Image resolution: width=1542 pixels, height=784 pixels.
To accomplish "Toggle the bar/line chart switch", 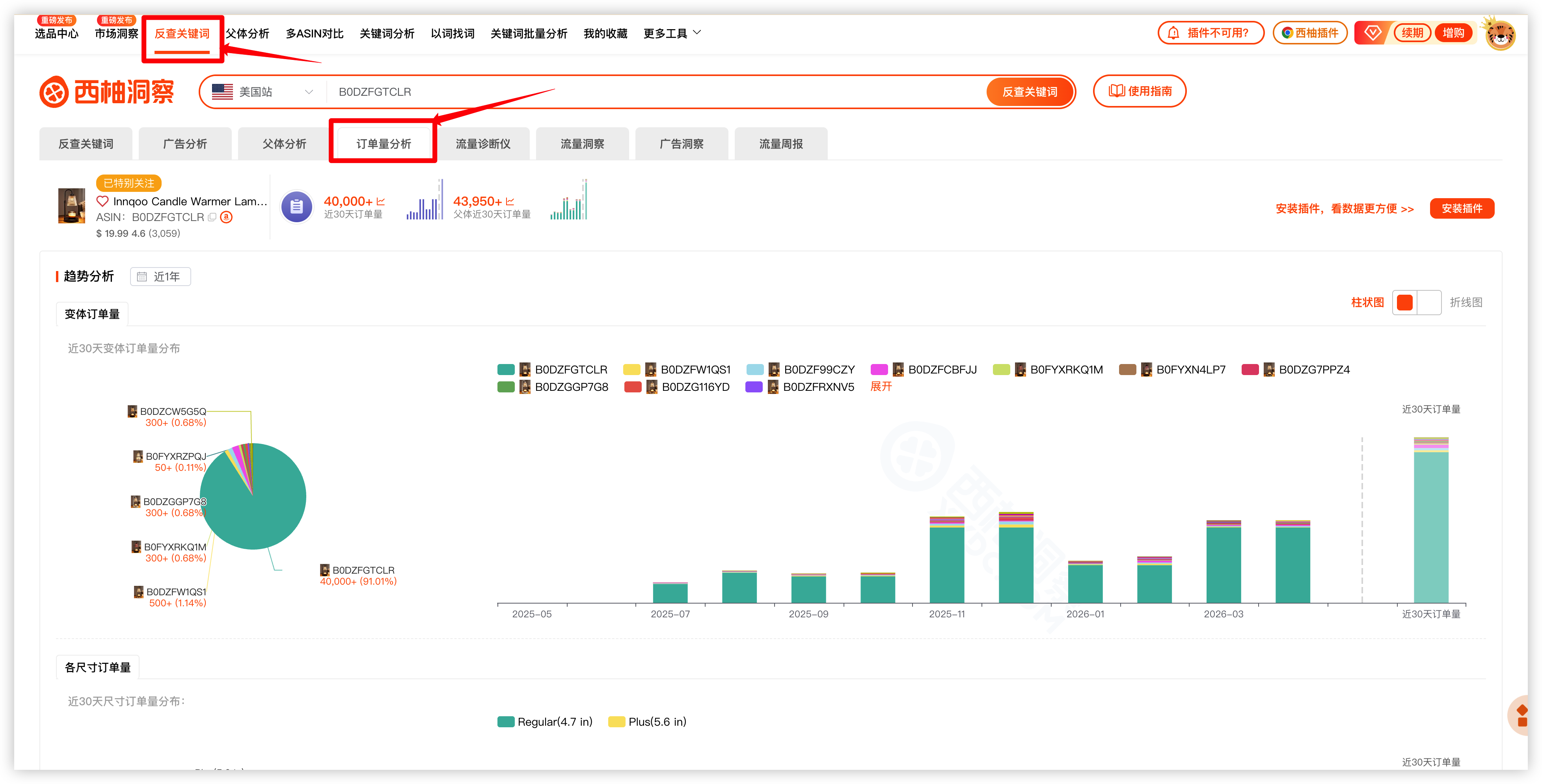I will (x=1416, y=302).
